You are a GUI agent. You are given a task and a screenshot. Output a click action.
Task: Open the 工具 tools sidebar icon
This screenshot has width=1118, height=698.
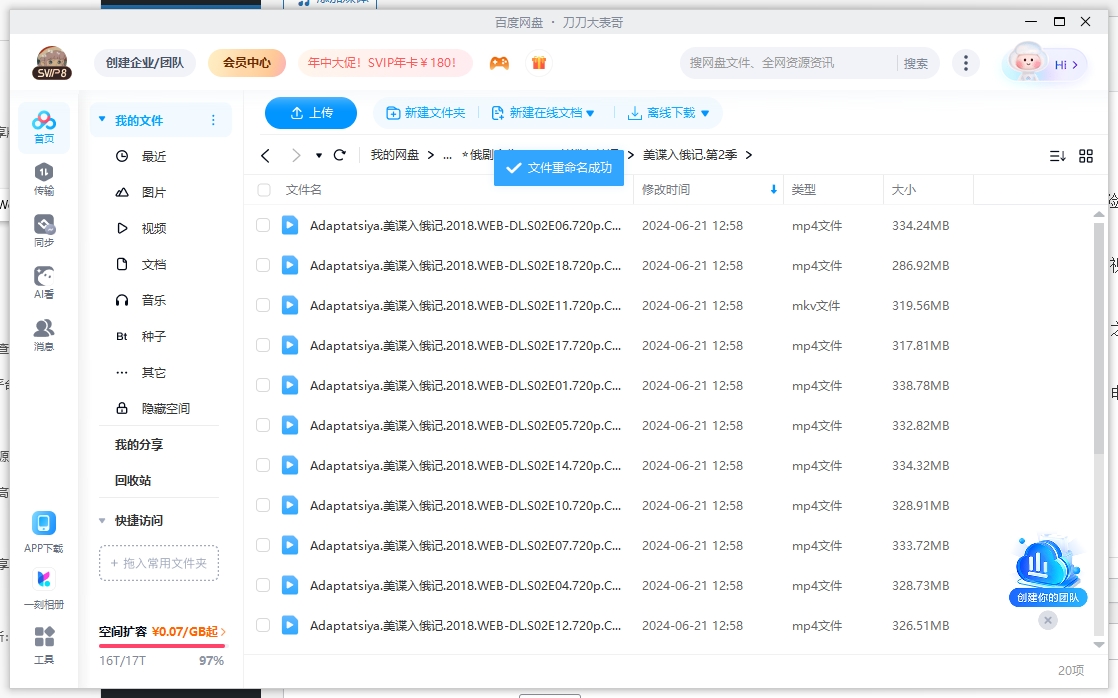tap(44, 644)
